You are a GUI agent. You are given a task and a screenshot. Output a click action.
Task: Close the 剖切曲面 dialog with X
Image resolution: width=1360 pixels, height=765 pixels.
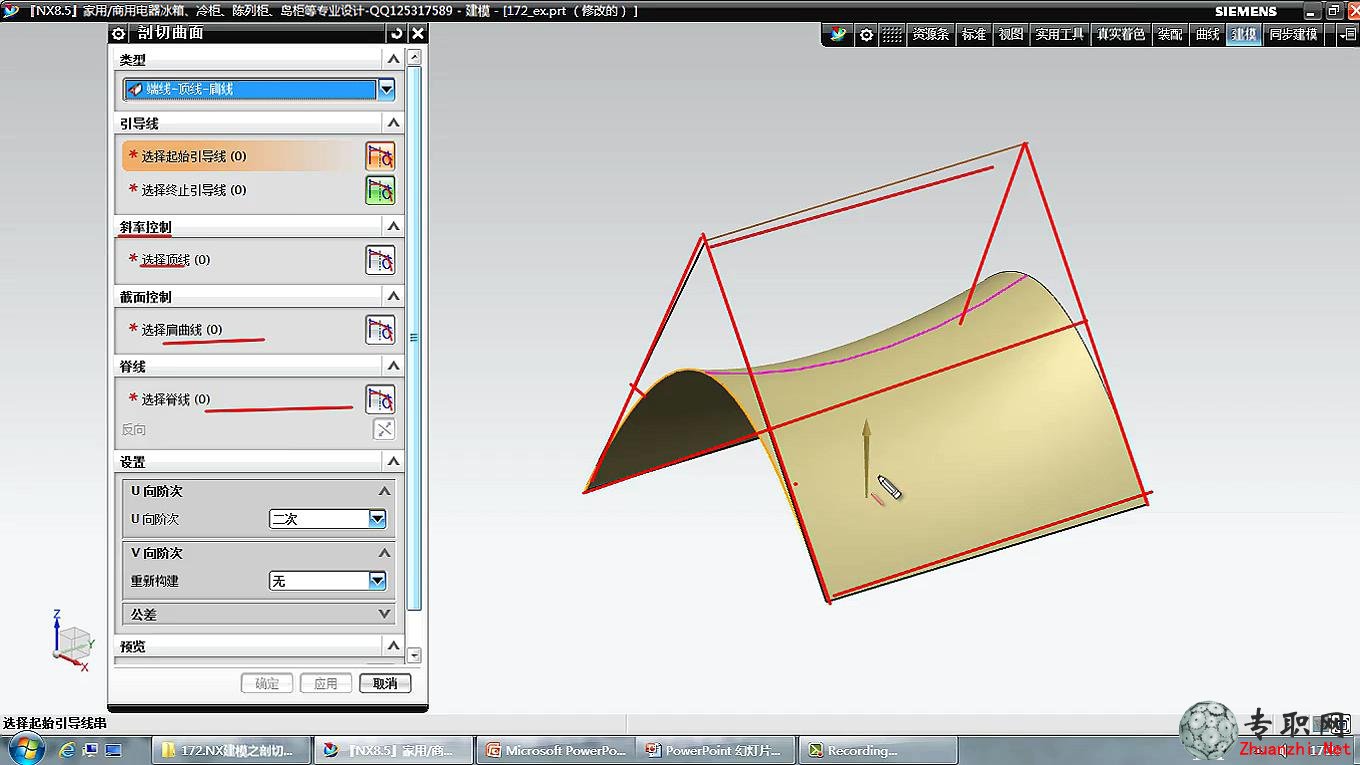click(x=418, y=33)
